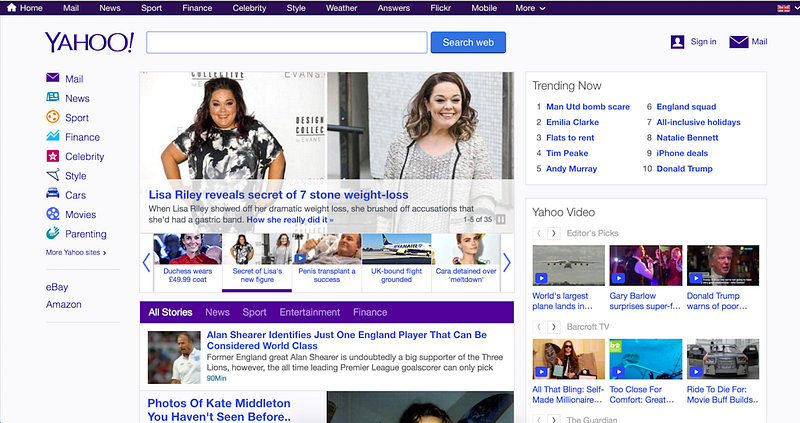
Task: Focus the web search input field
Action: [287, 42]
